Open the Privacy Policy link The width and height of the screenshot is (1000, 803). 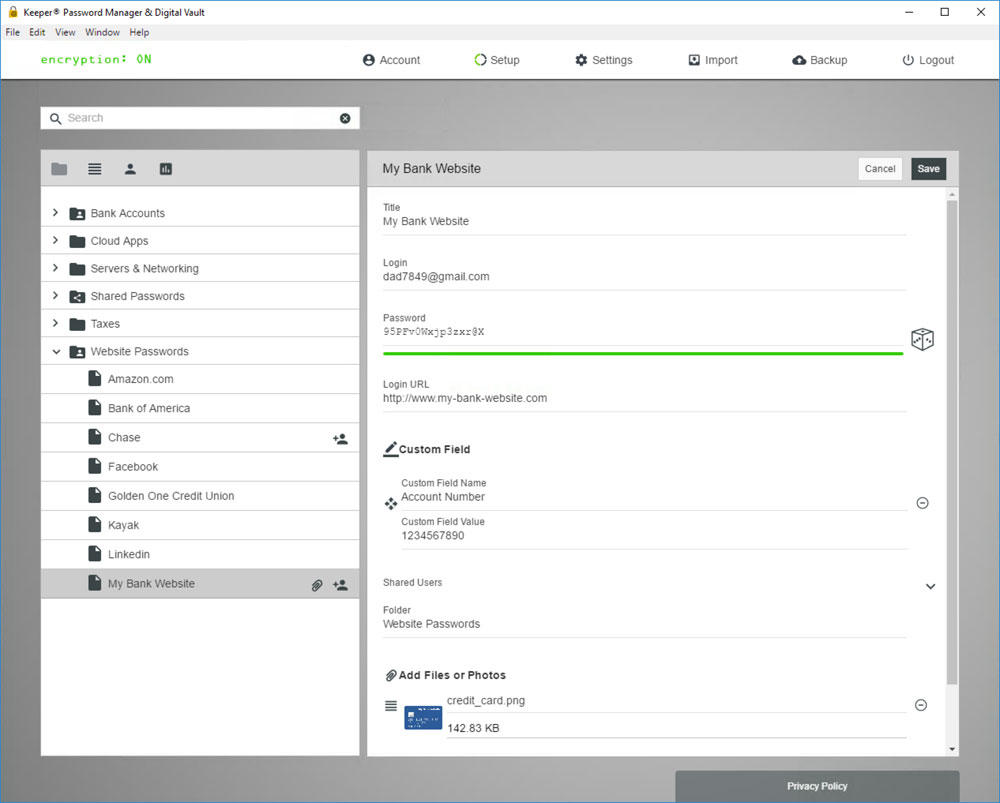point(817,786)
